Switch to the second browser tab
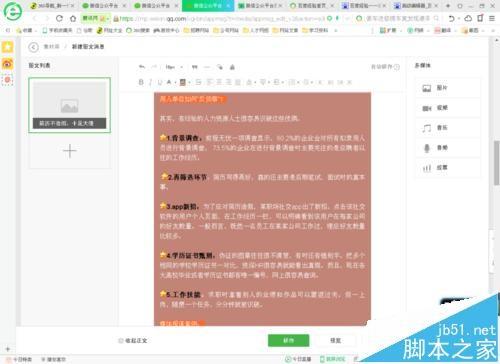This screenshot has height=364, width=500. click(104, 6)
